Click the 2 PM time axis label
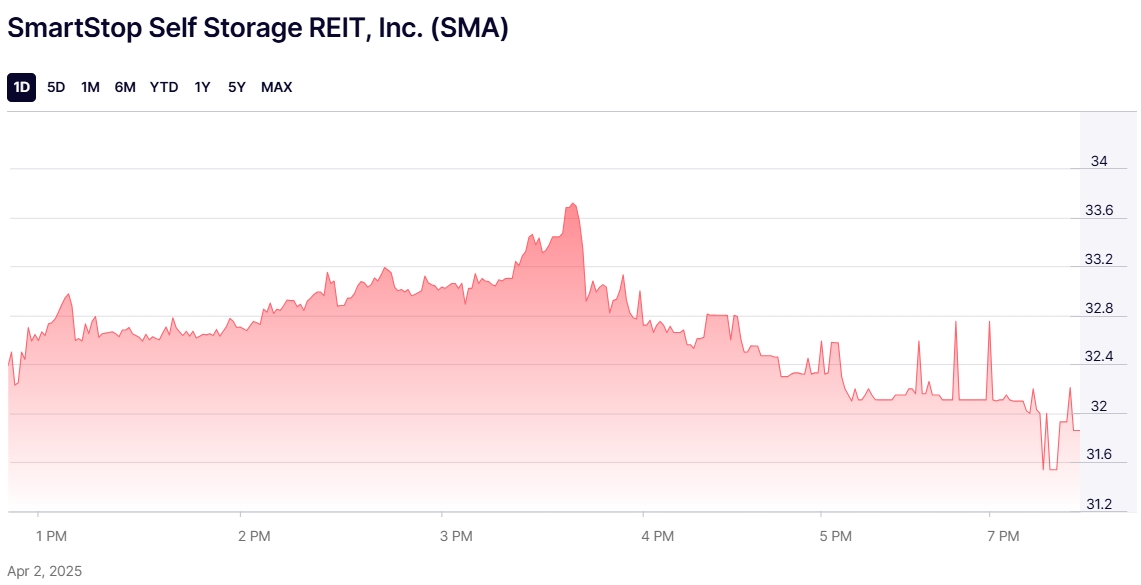Screen dimensions: 1141x585 pos(255,537)
